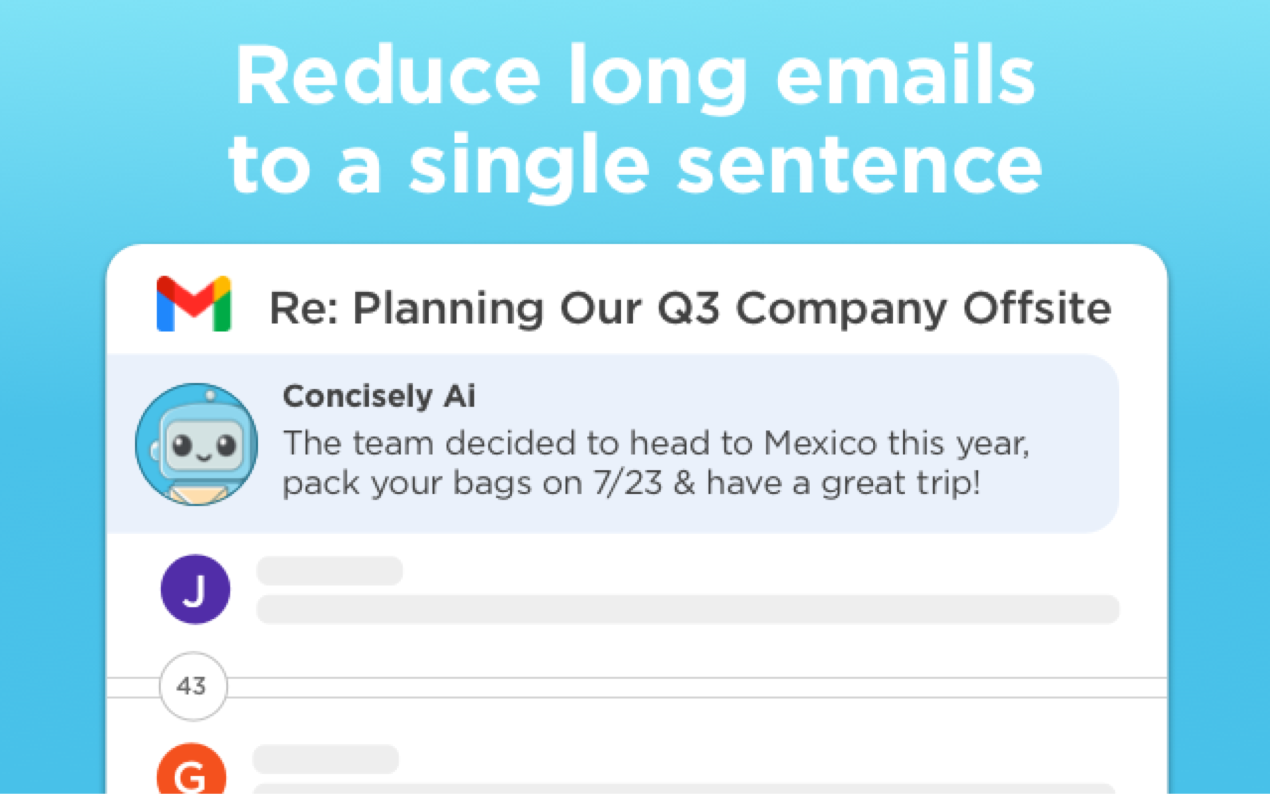Click the word Offsite in the subject
This screenshot has width=1270, height=794.
[x=1037, y=309]
